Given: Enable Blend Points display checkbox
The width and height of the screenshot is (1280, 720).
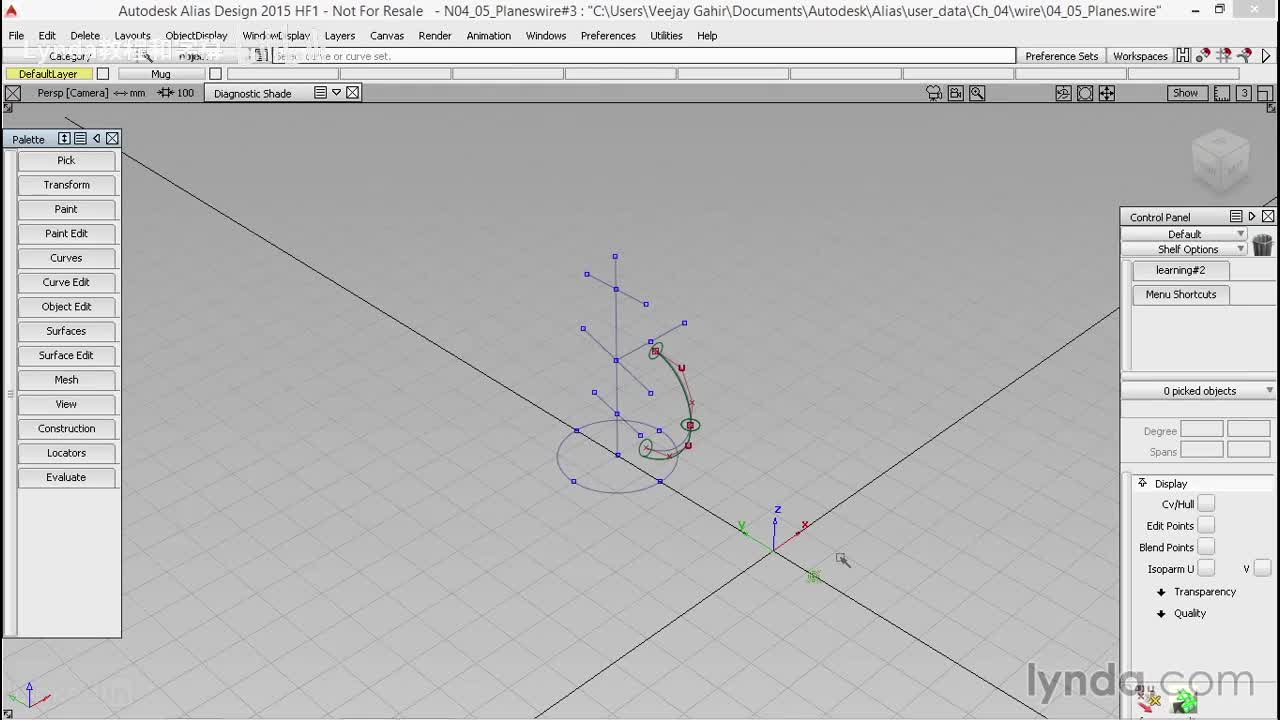Looking at the screenshot, I should click(x=1206, y=547).
